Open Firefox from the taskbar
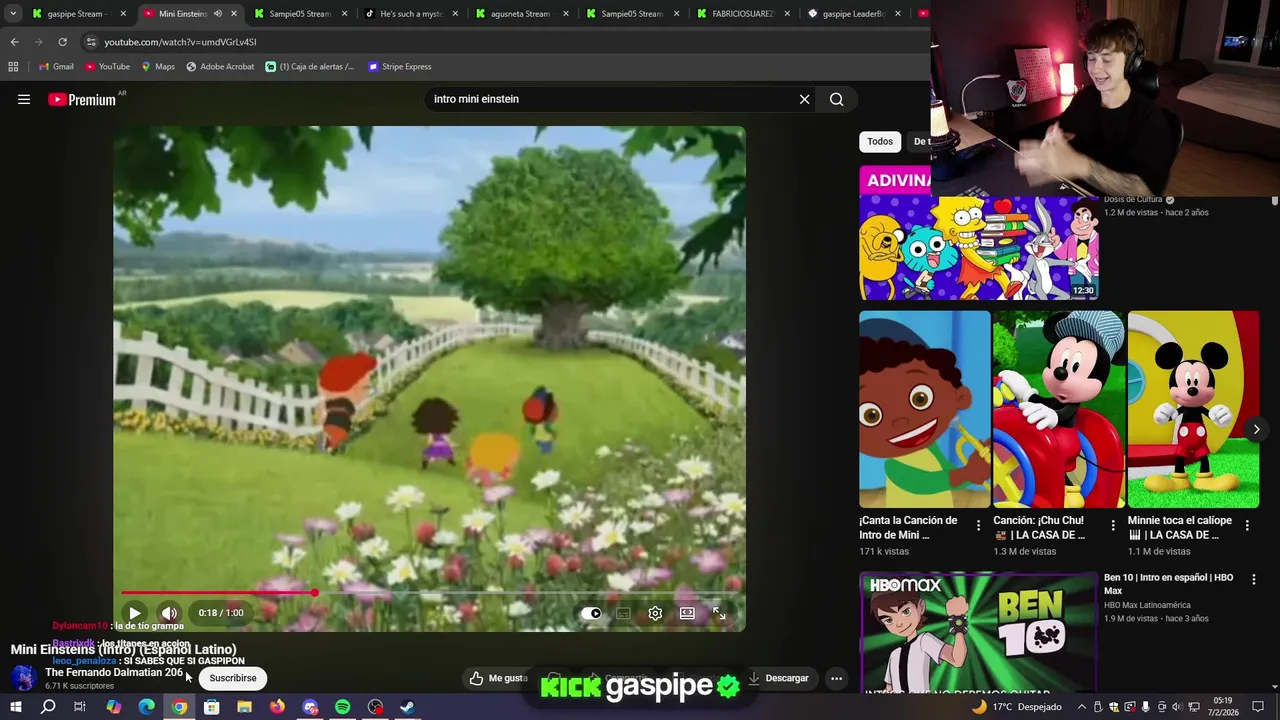Image resolution: width=1280 pixels, height=720 pixels. (277, 707)
